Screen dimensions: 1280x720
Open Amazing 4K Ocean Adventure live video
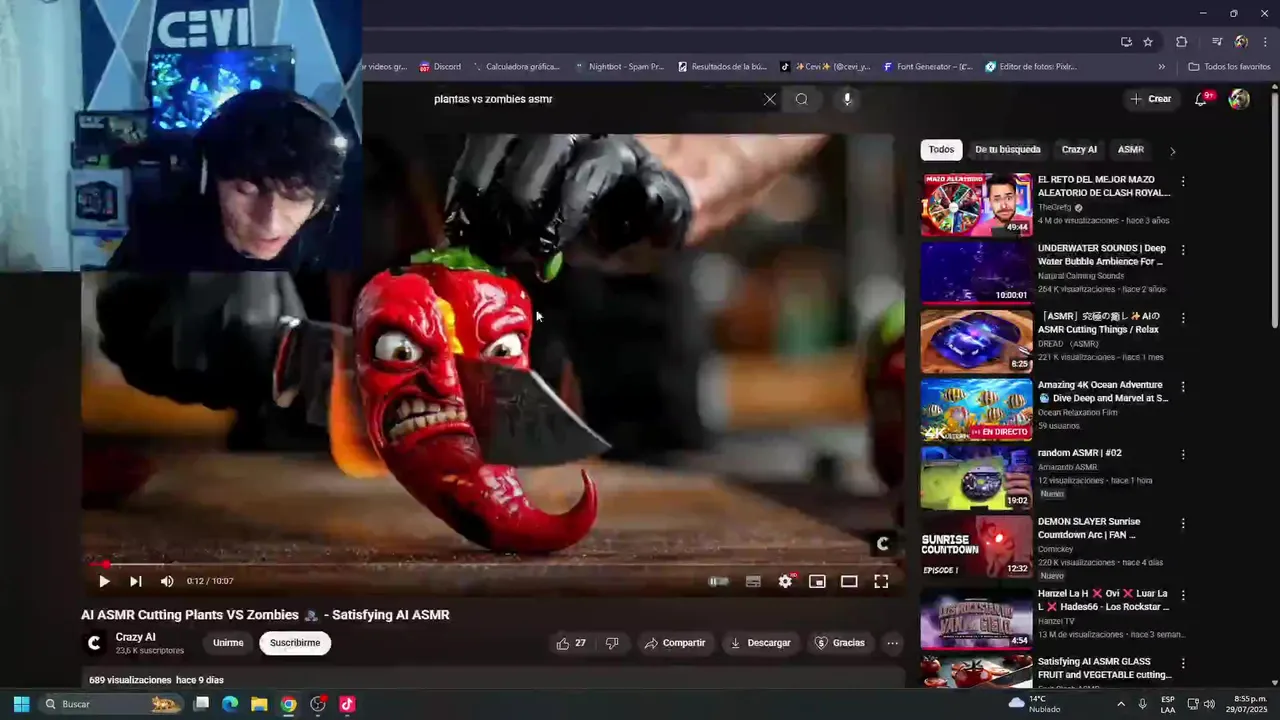[976, 410]
